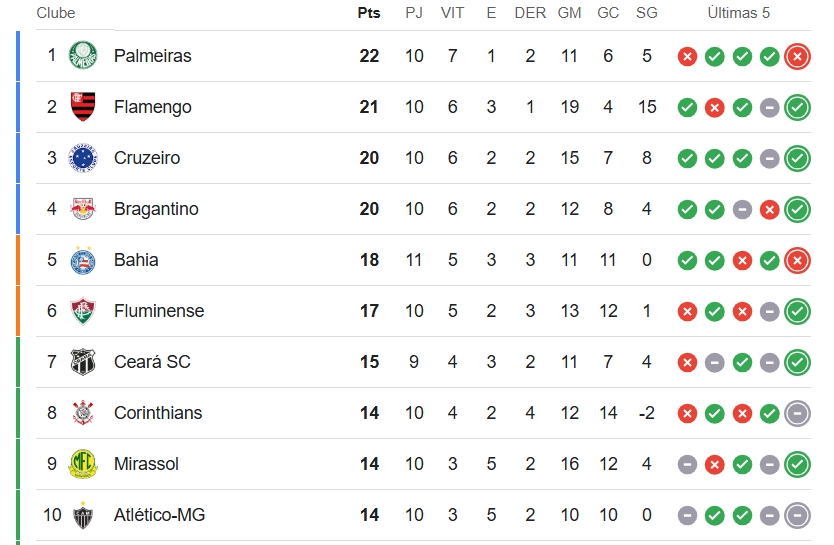Click the Últimas 5 column header
The width and height of the screenshot is (834, 545).
[x=739, y=13]
